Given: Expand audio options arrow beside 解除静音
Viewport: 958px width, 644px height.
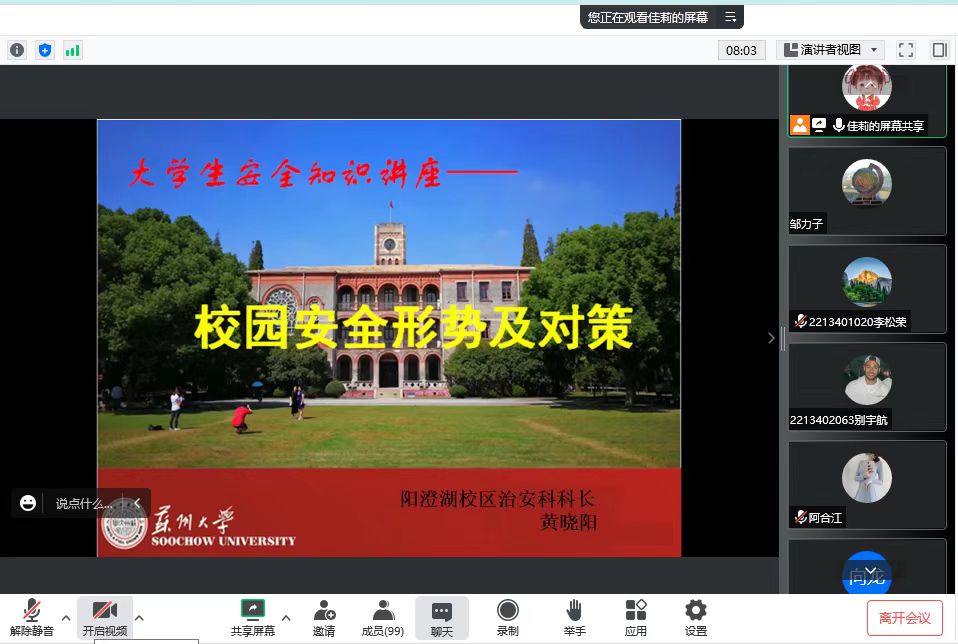Looking at the screenshot, I should coord(66,617).
